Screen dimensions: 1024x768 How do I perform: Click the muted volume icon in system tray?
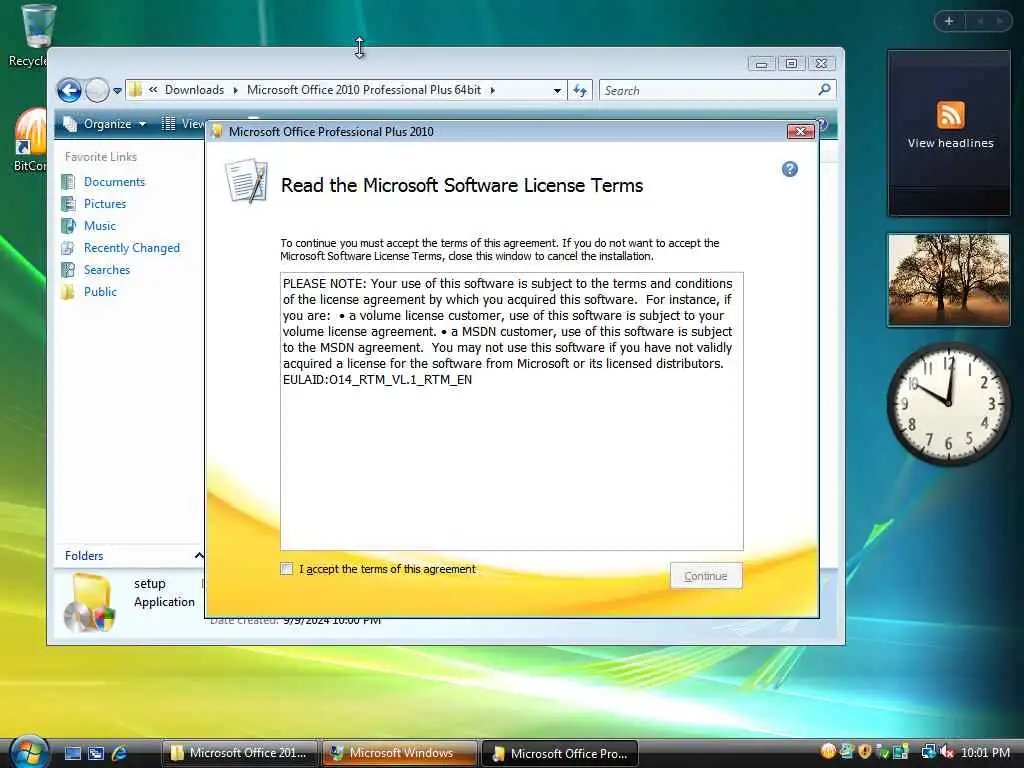pos(947,752)
